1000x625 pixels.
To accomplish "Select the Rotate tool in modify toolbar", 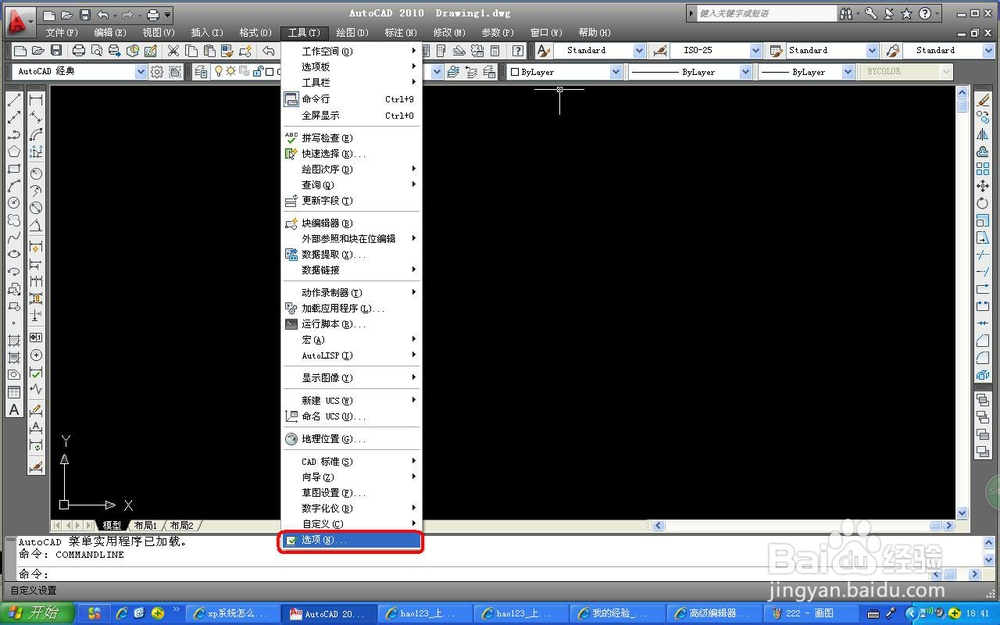I will coord(983,203).
